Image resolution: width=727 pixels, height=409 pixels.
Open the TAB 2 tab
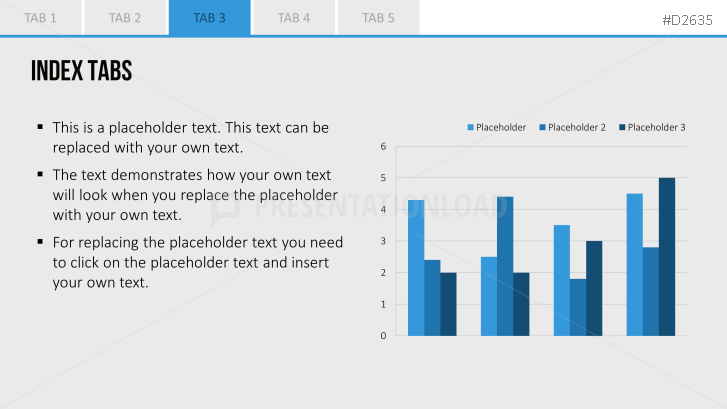pyautogui.click(x=125, y=18)
